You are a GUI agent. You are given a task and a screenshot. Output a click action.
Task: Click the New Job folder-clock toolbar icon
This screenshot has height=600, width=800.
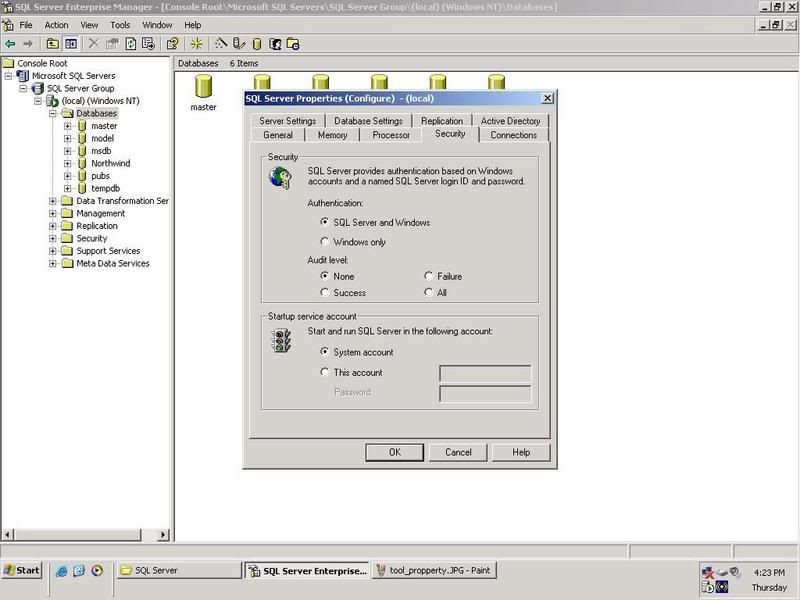[x=293, y=44]
